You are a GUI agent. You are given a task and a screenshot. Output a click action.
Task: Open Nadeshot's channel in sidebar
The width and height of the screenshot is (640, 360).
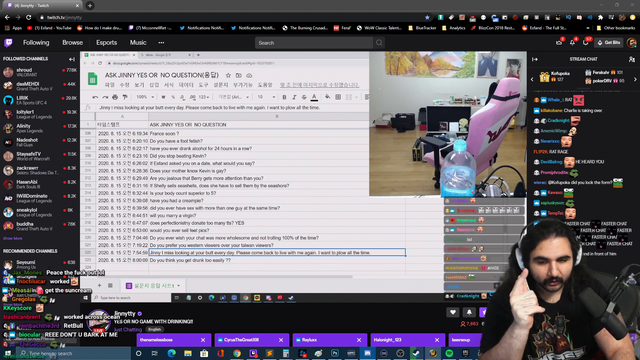tap(40, 142)
